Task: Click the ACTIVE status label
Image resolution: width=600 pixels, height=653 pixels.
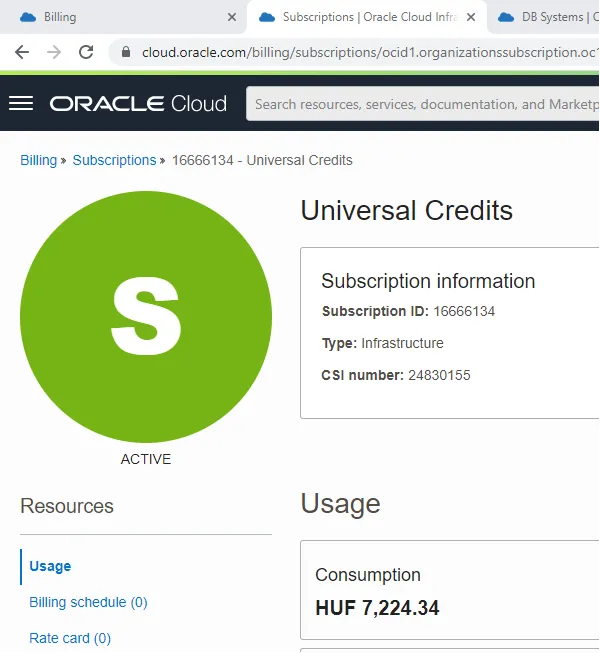Action: tap(146, 459)
